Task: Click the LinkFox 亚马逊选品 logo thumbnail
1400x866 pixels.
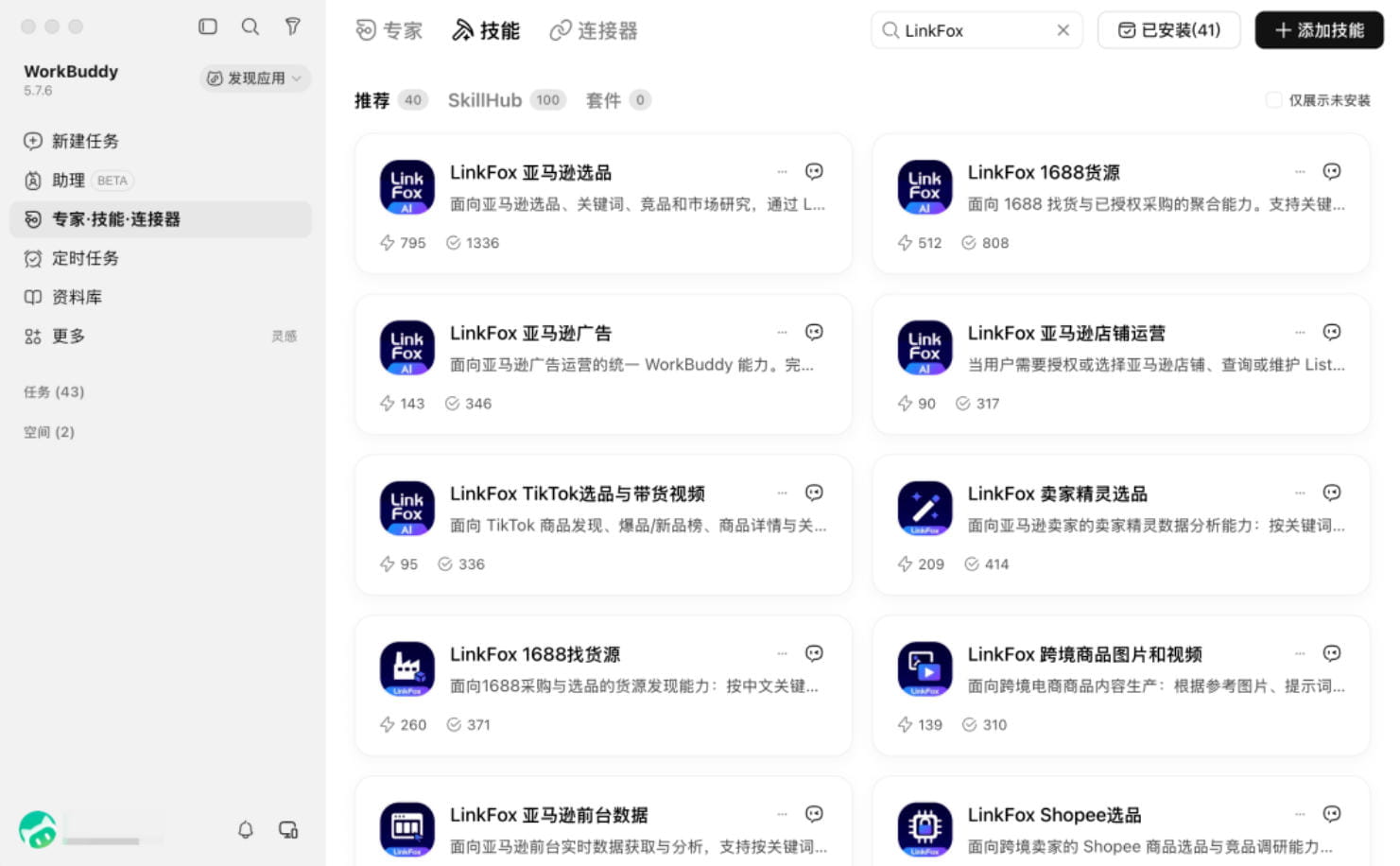Action: click(407, 187)
